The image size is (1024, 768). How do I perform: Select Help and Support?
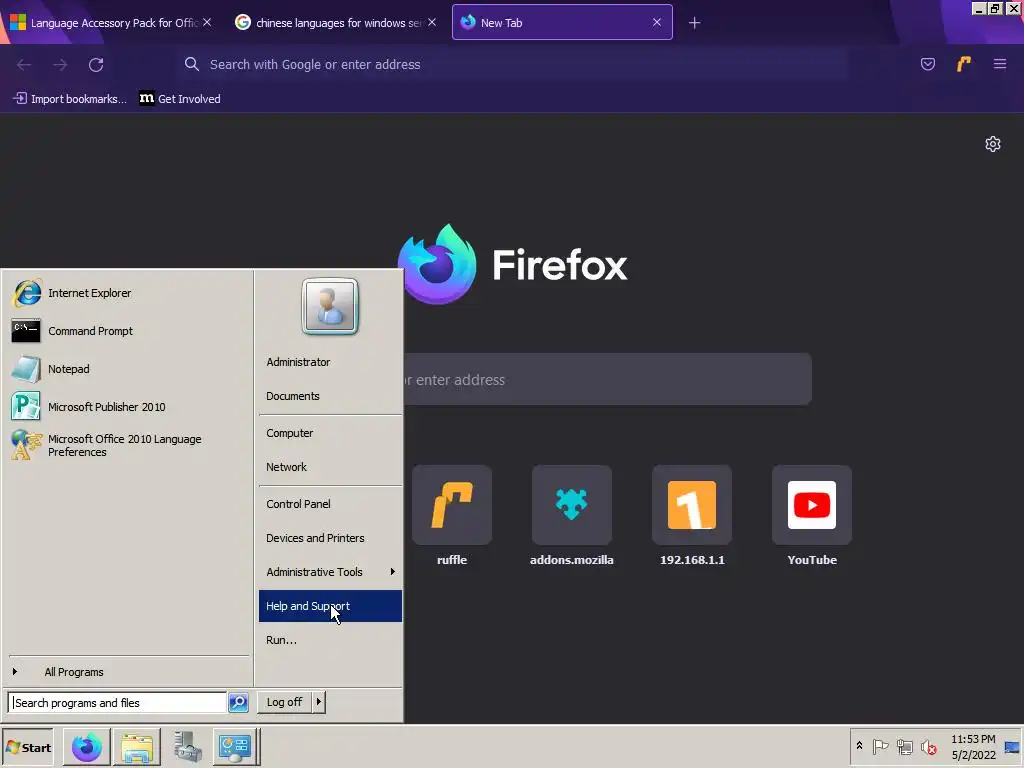click(330, 606)
